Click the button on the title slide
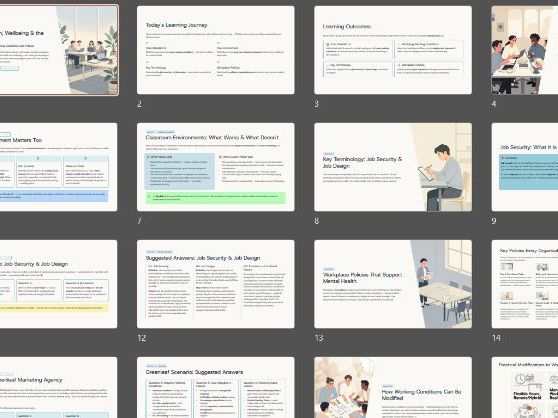 tap(9, 68)
